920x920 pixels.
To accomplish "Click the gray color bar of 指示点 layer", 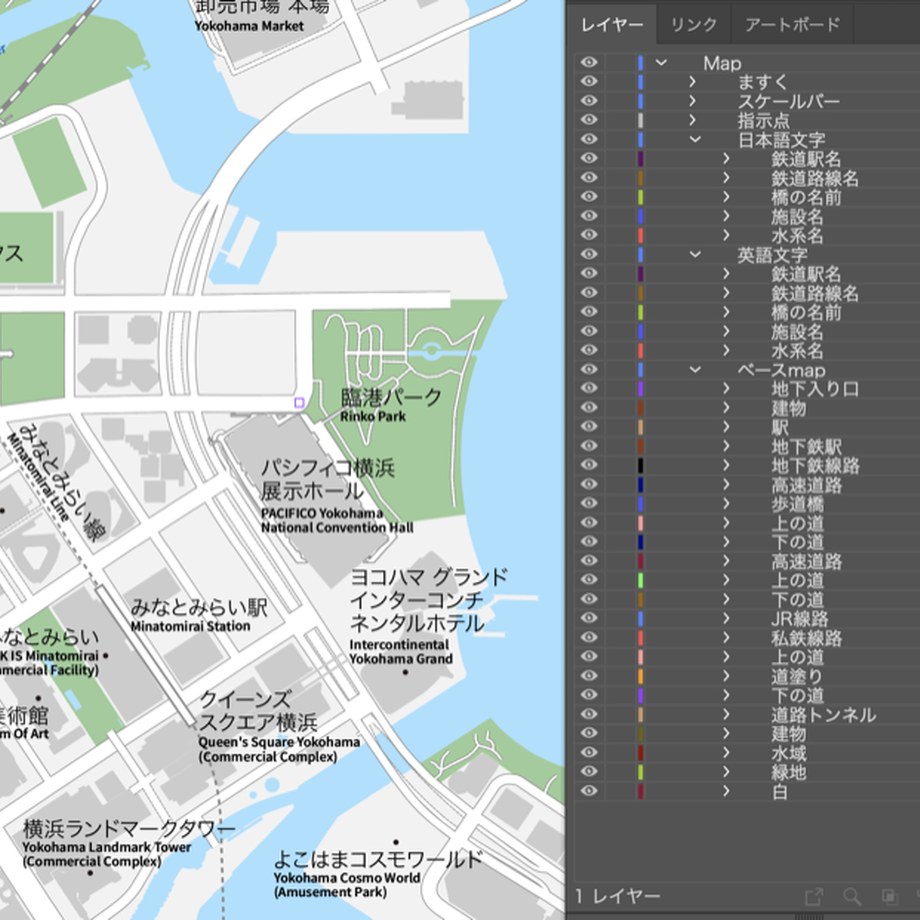I will [x=641, y=120].
